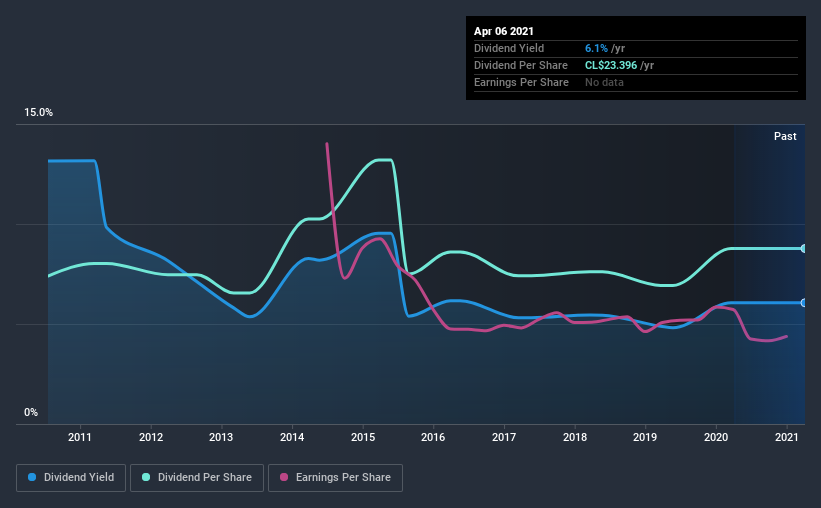Click the teal endpoint marker of Dividend Per Share line
The width and height of the screenshot is (821, 508).
pos(803,248)
